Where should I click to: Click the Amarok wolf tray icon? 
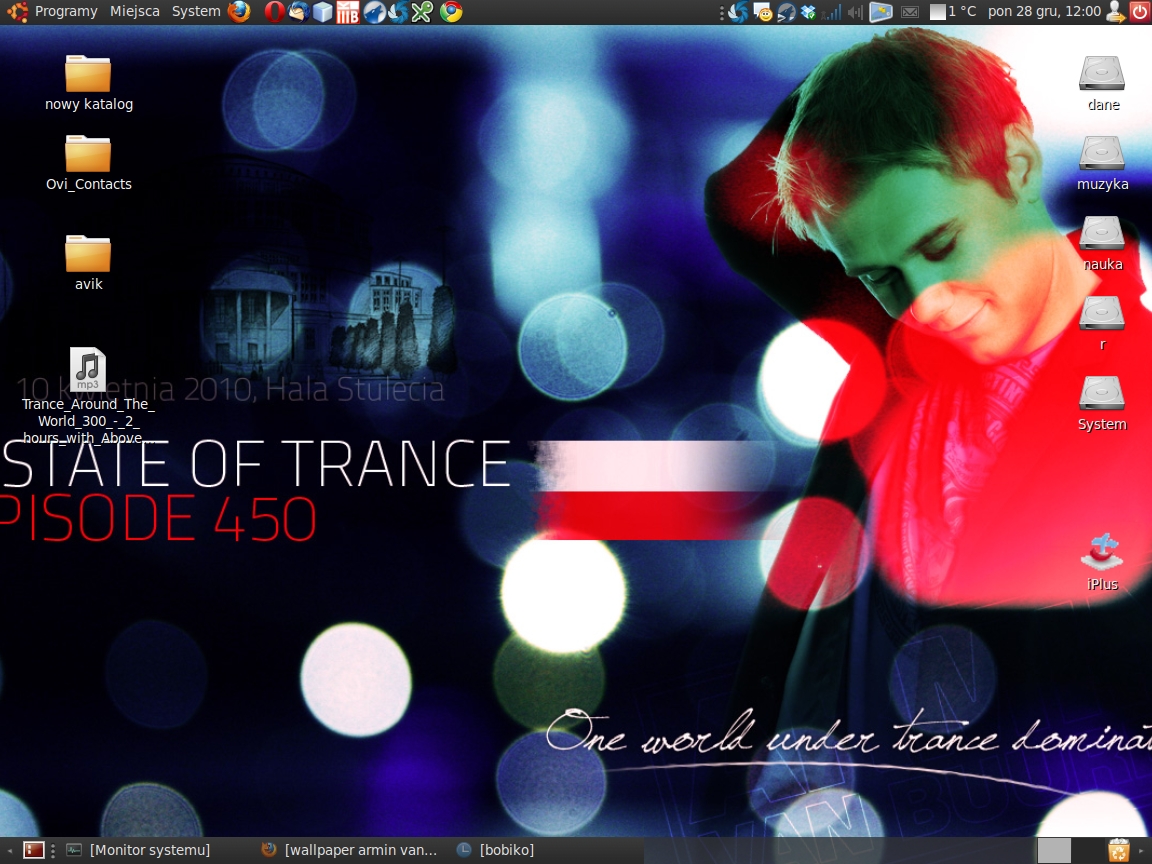(786, 12)
